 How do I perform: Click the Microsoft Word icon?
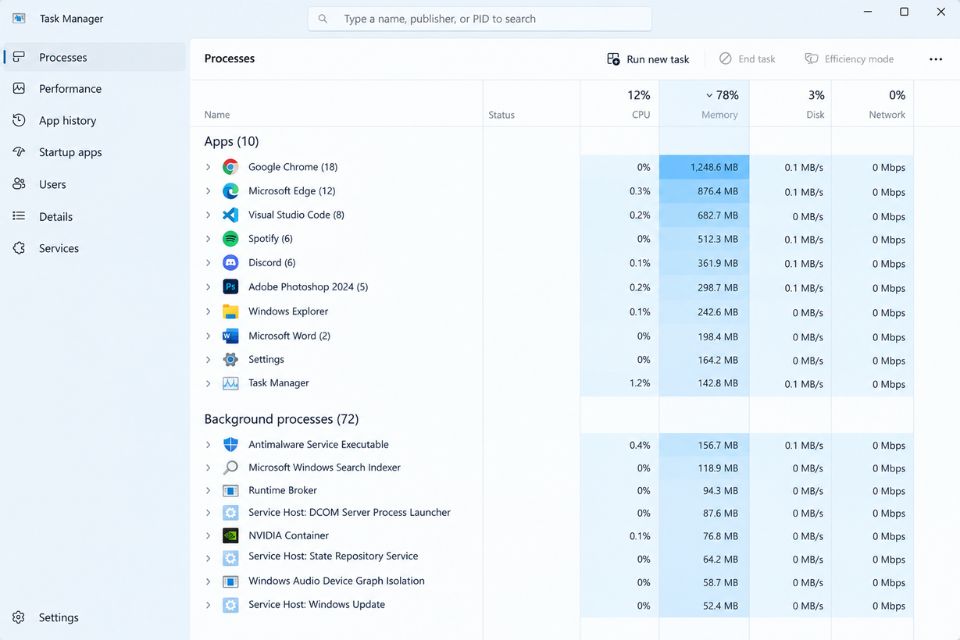230,336
